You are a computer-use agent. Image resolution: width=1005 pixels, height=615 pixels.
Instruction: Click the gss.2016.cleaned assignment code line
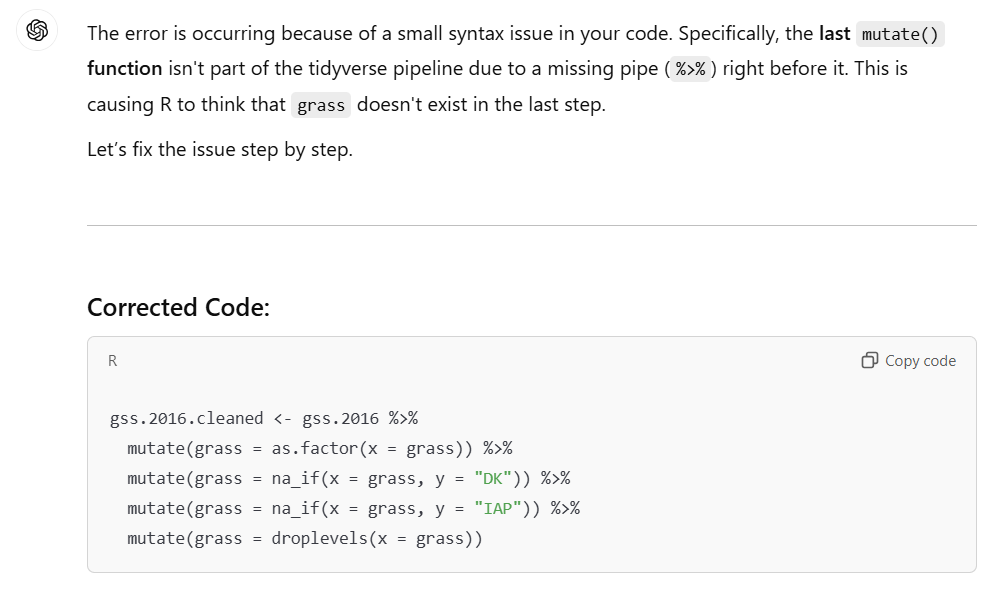click(263, 418)
